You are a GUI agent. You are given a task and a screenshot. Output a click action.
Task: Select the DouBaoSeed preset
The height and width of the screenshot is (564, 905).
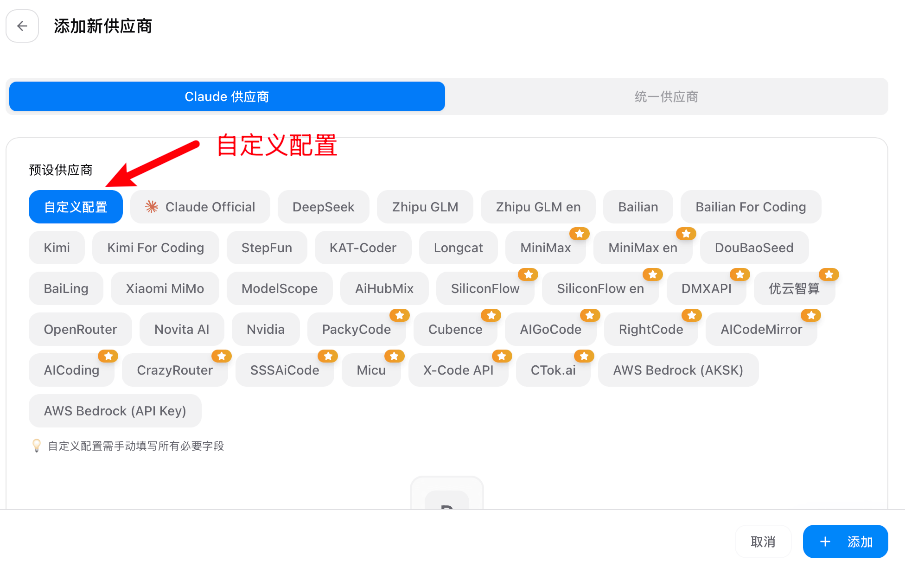coord(754,248)
